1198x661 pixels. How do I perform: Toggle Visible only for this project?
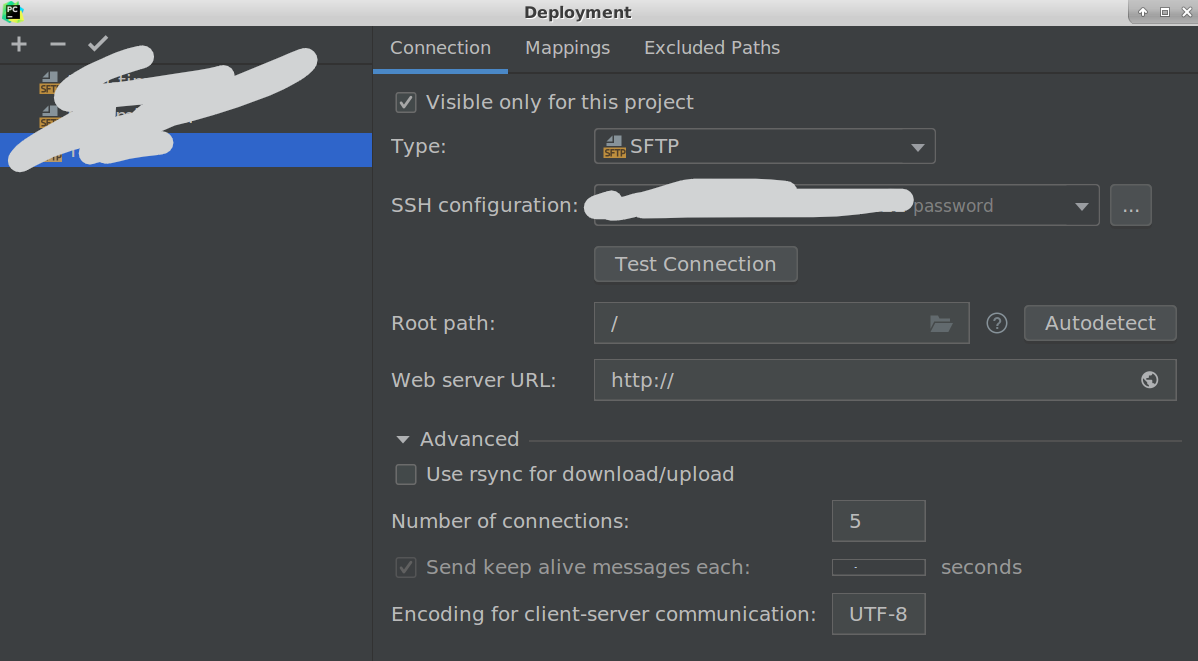pos(406,102)
